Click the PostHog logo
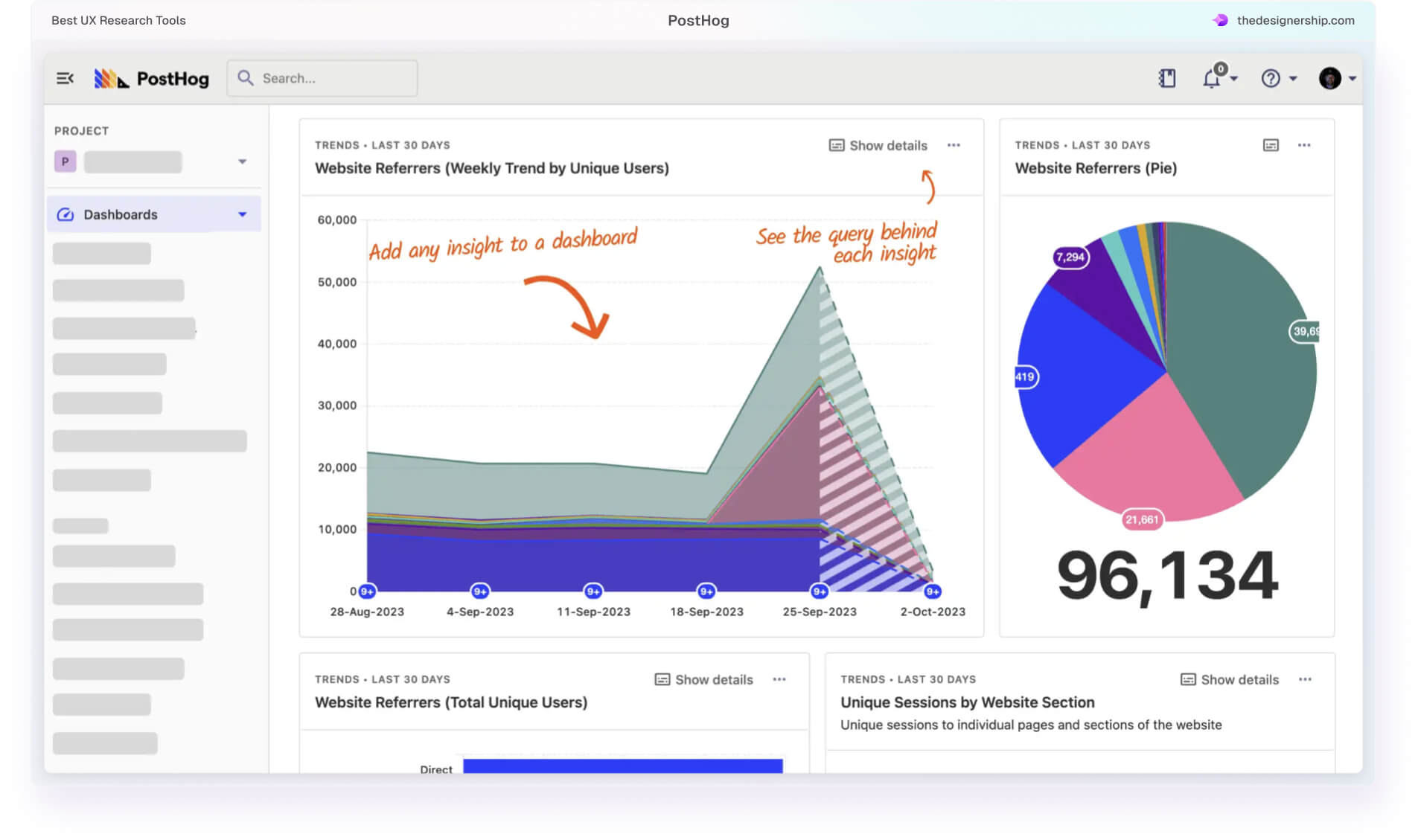1418x840 pixels. click(151, 78)
